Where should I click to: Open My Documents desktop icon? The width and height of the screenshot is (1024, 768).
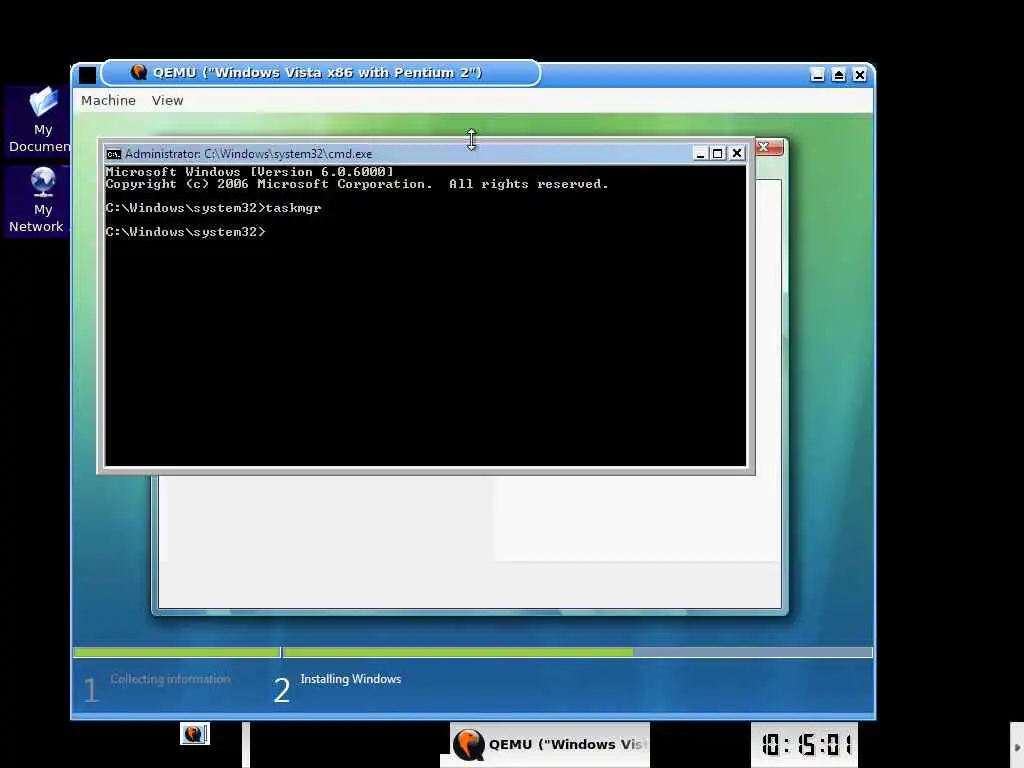click(40, 121)
